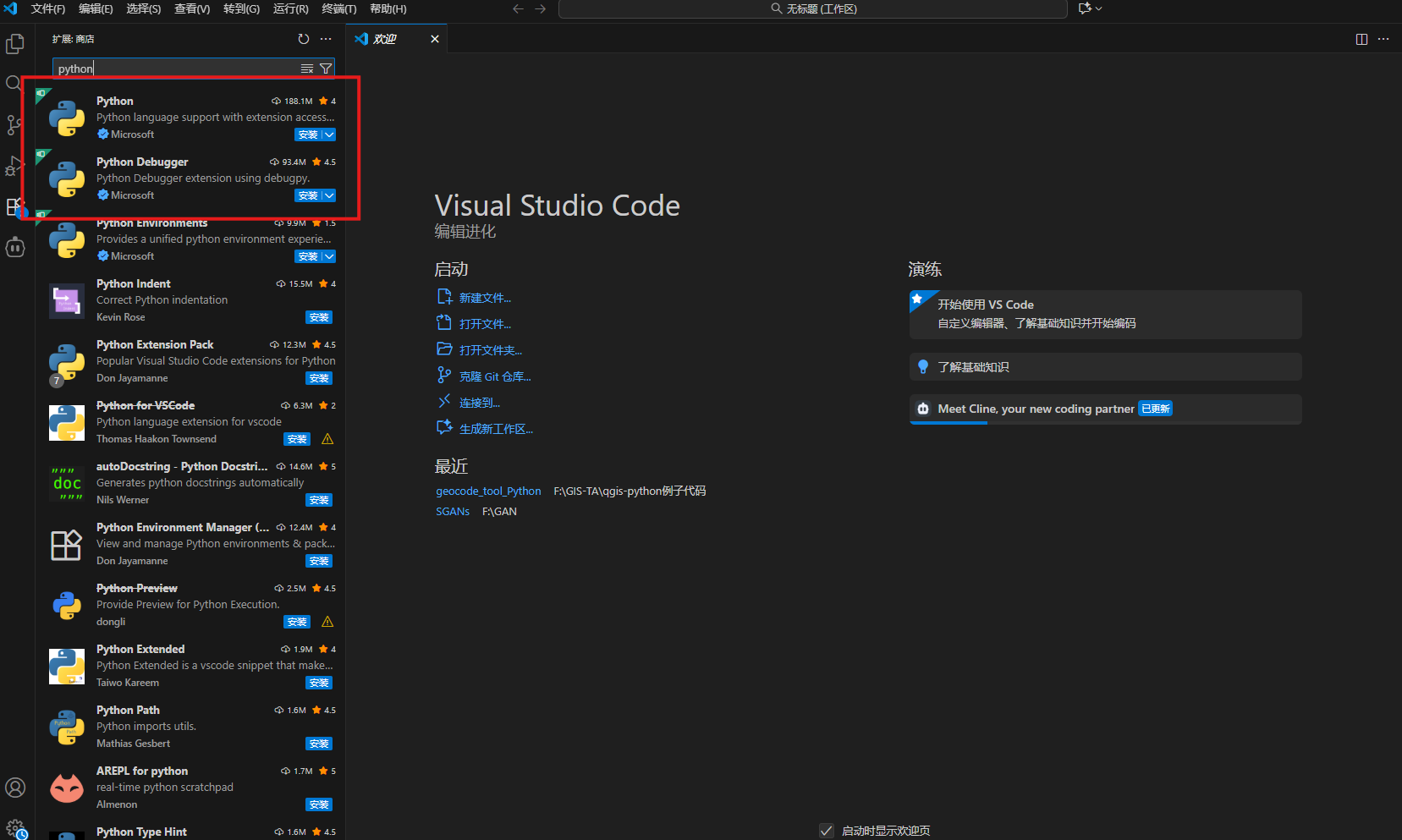Refresh the extensions marketplace list
The image size is (1402, 840).
click(x=304, y=39)
